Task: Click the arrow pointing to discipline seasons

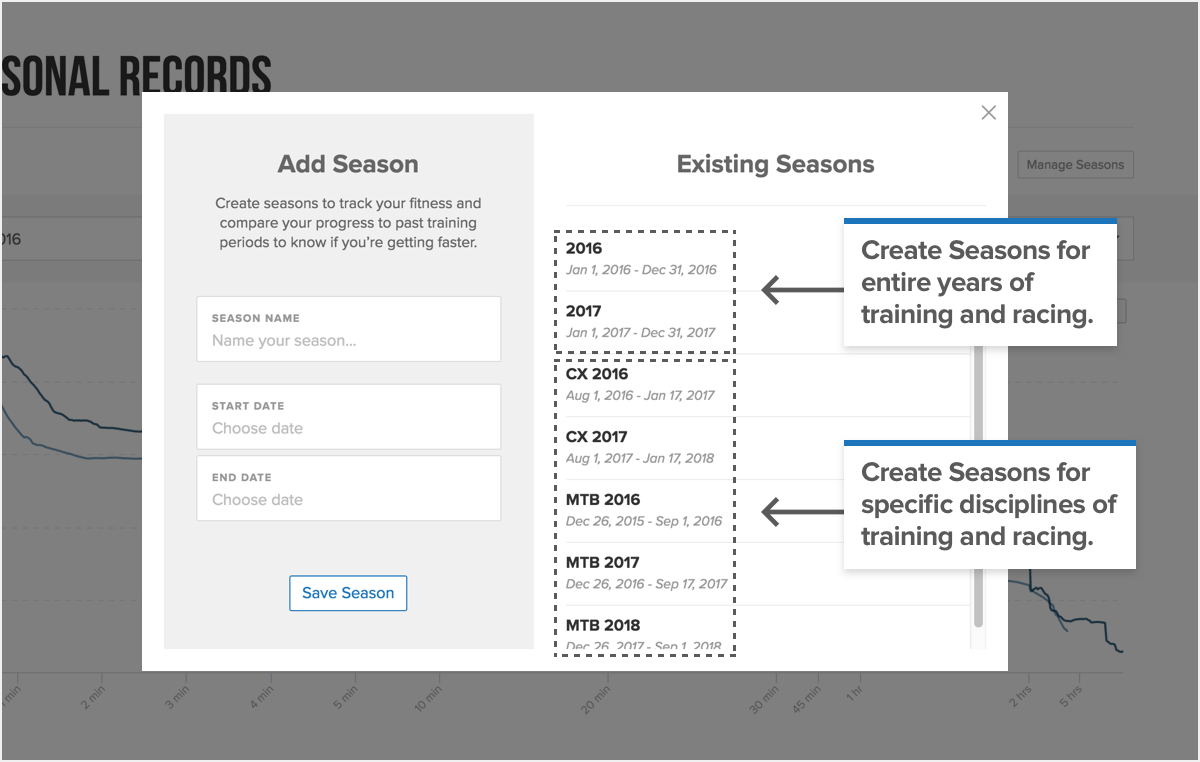Action: tap(802, 512)
